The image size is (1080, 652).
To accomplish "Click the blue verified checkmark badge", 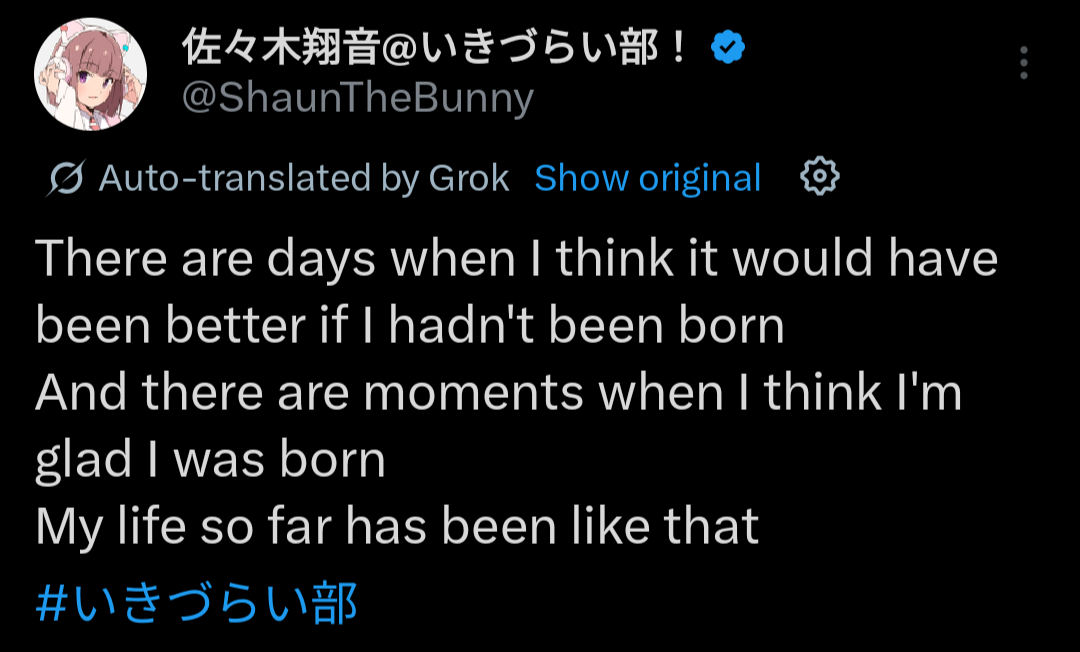I will (728, 48).
